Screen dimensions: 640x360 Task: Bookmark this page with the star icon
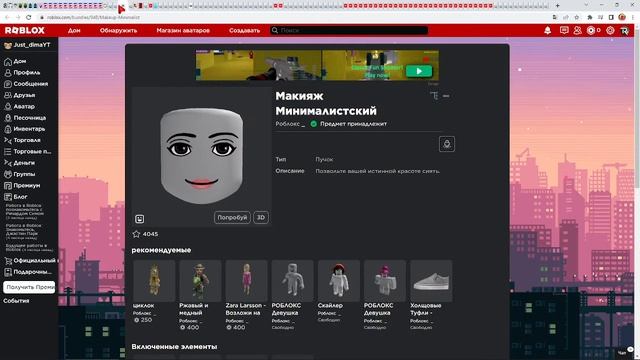[x=576, y=17]
